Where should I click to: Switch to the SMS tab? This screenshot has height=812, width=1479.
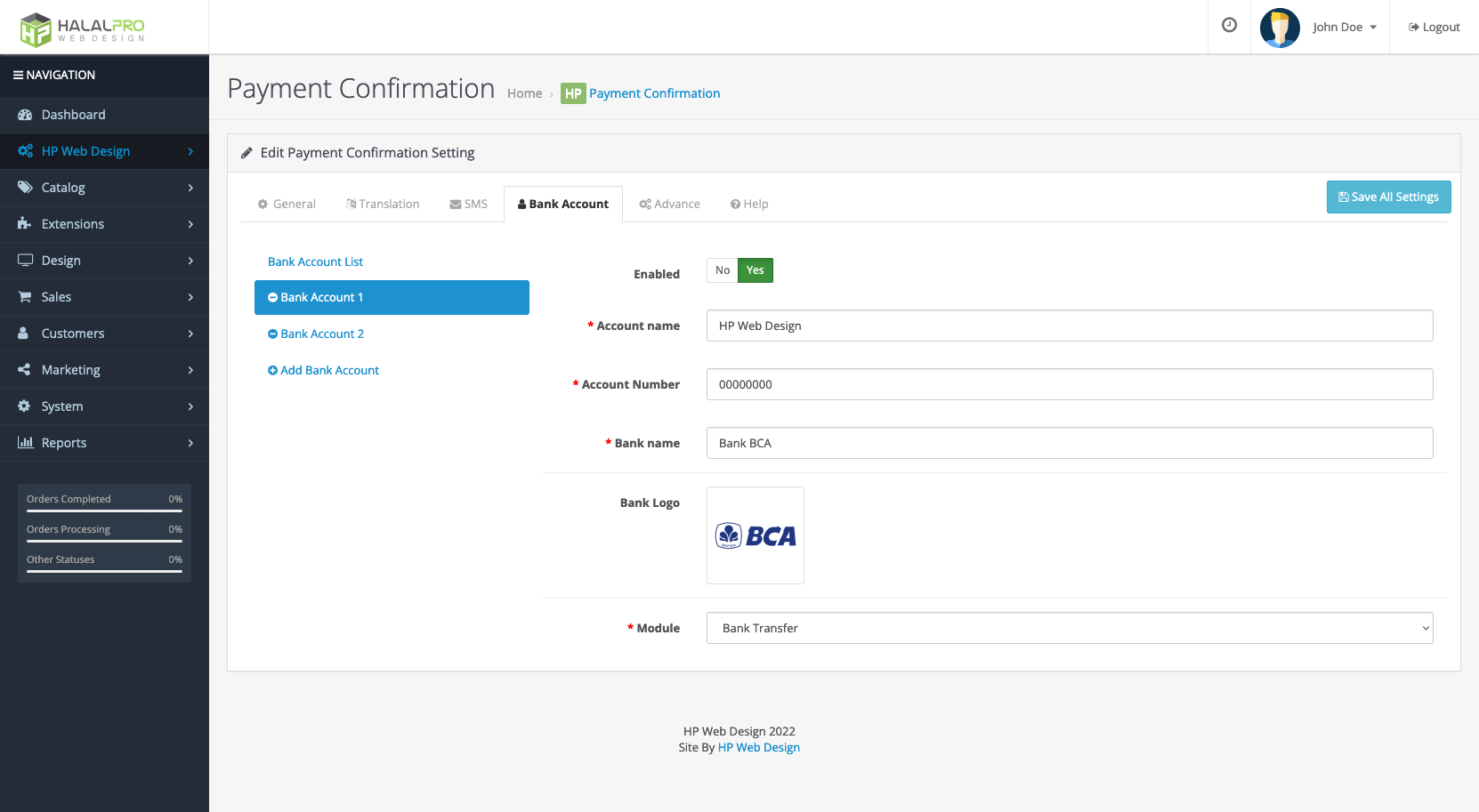tap(469, 204)
